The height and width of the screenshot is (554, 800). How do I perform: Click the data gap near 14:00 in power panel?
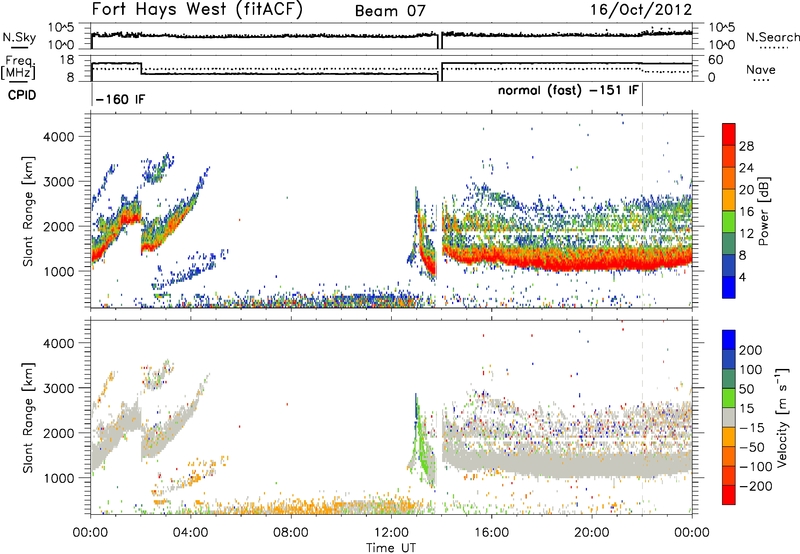(x=439, y=211)
